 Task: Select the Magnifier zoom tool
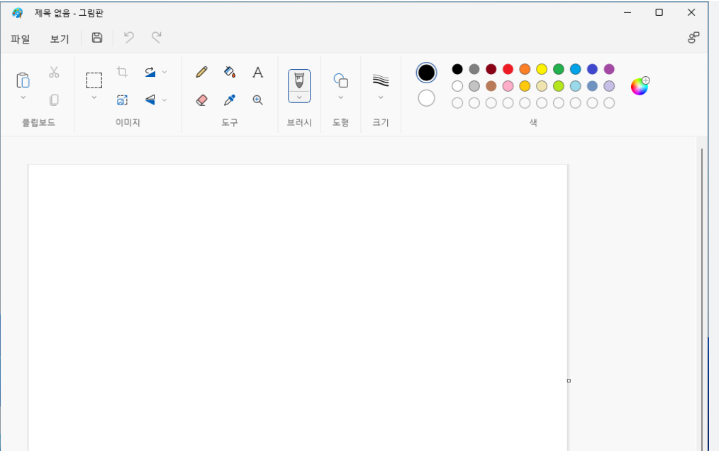pos(258,100)
